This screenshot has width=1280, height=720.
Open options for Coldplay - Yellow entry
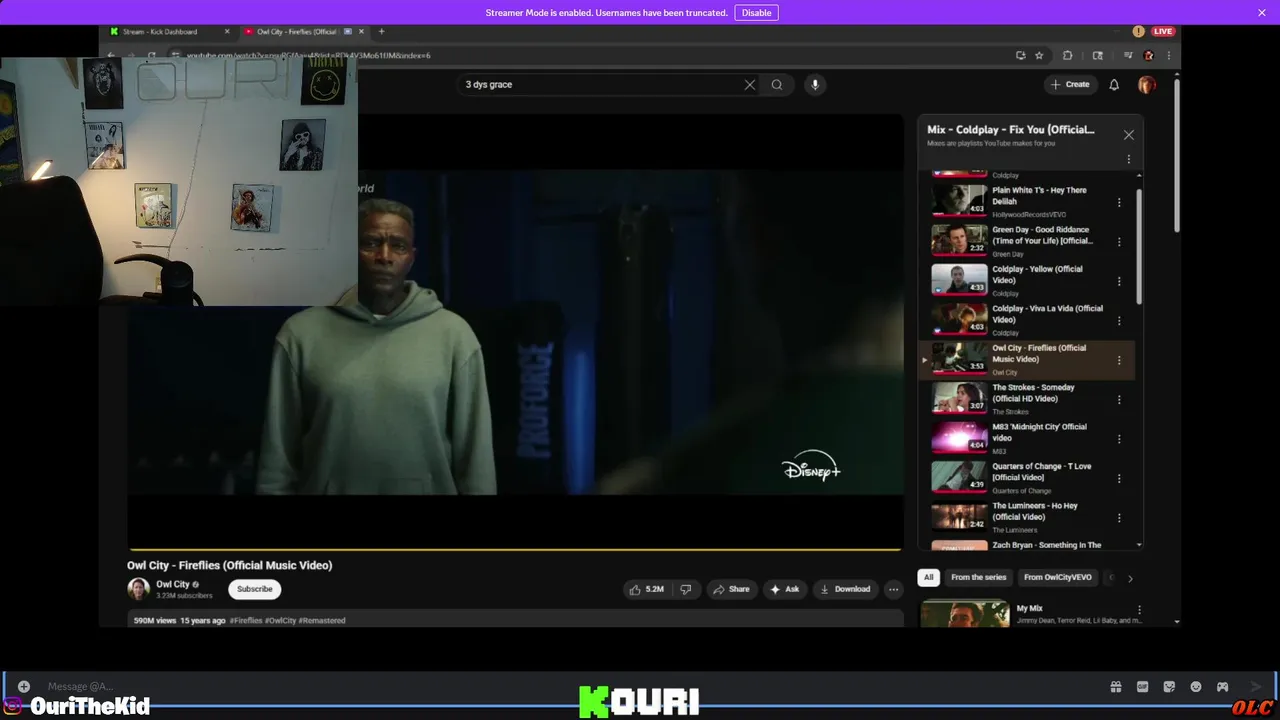point(1119,281)
